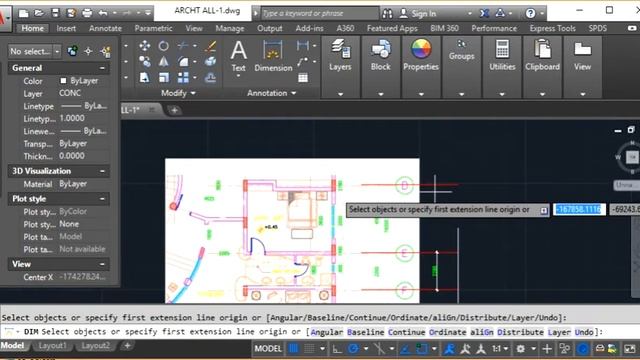Click the Dimension tool icon
Screen dimensions: 640x360
pos(273,51)
